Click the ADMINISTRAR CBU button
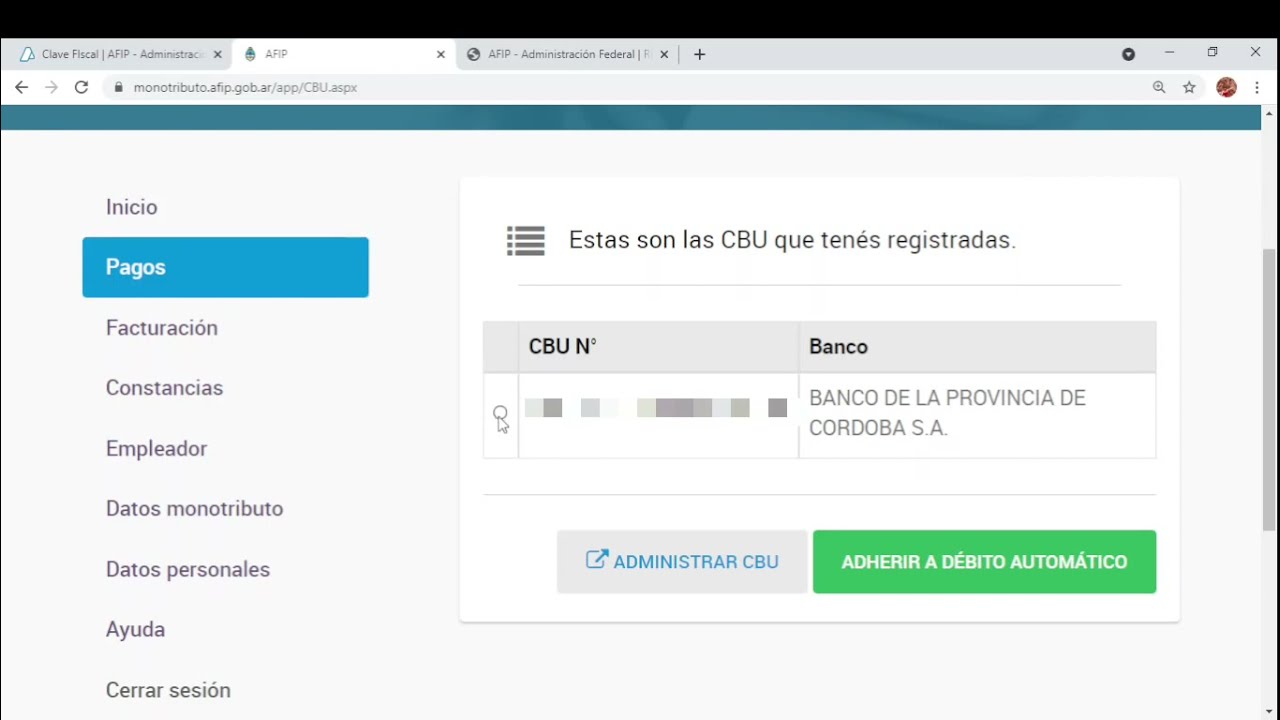This screenshot has height=720, width=1280. coord(682,562)
